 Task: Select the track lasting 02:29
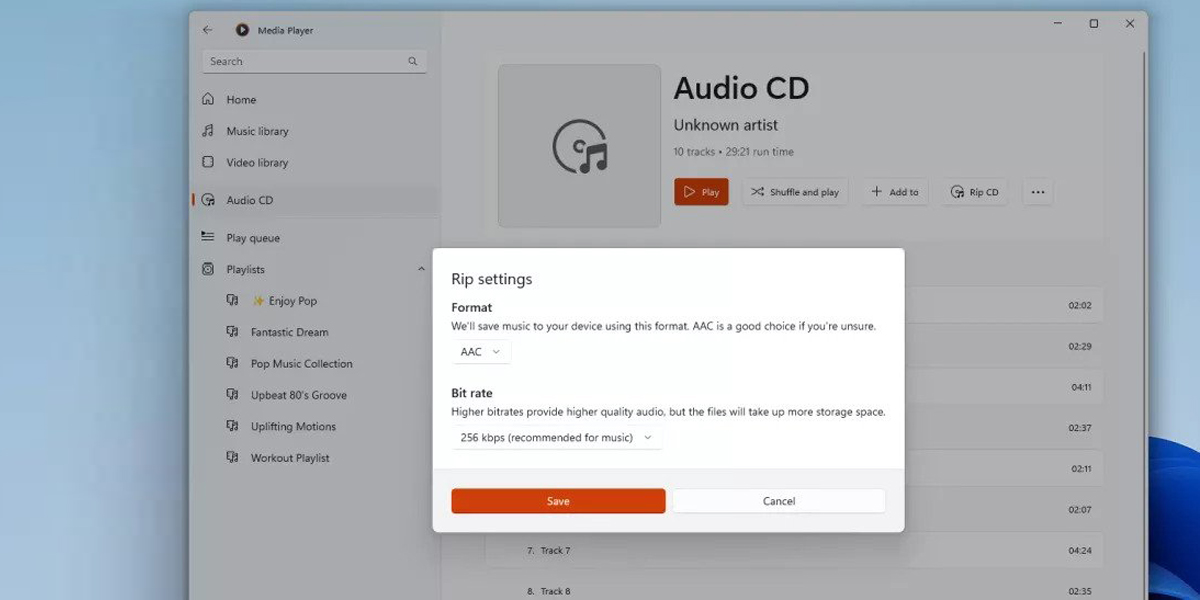[x=1003, y=346]
